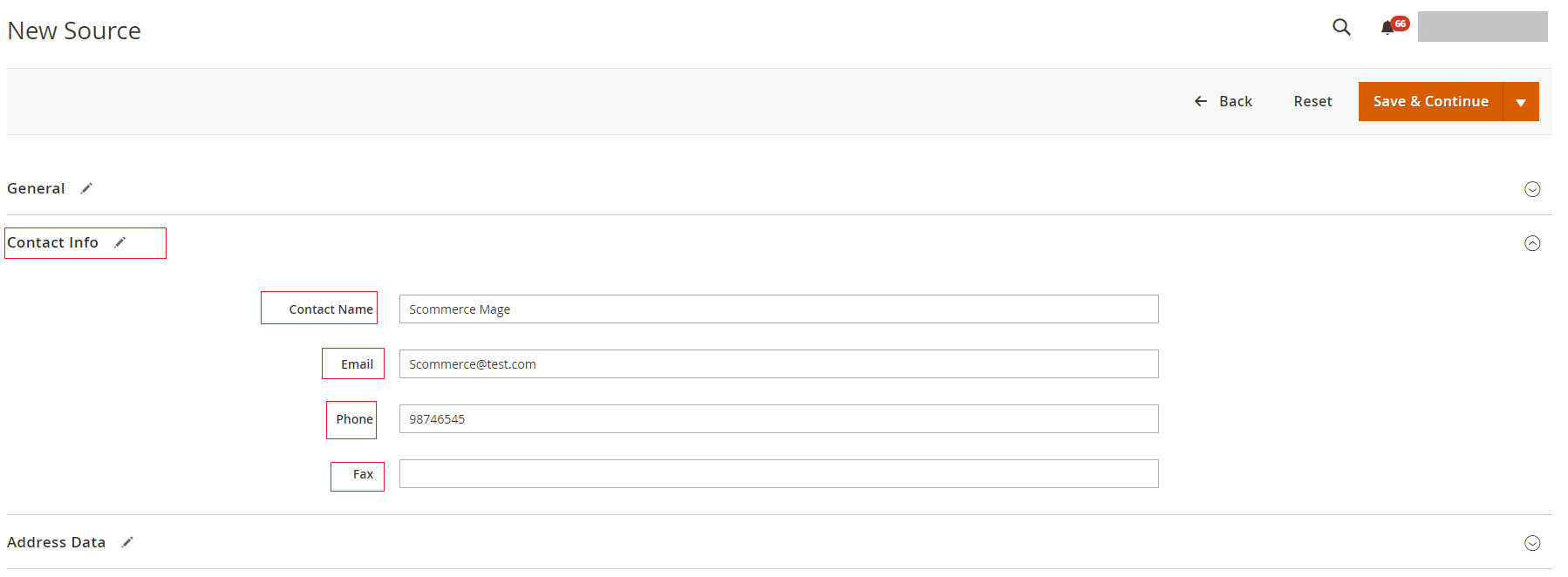Expand the Address Data section chevron
This screenshot has height=577, width=1568.
[x=1532, y=543]
